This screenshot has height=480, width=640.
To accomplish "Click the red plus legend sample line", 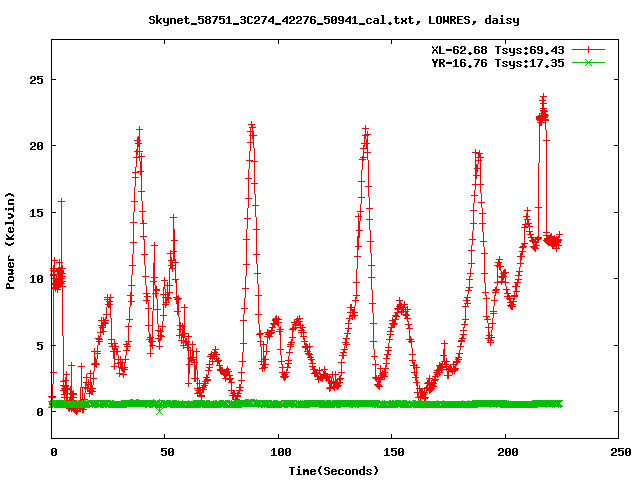I will click(x=588, y=50).
